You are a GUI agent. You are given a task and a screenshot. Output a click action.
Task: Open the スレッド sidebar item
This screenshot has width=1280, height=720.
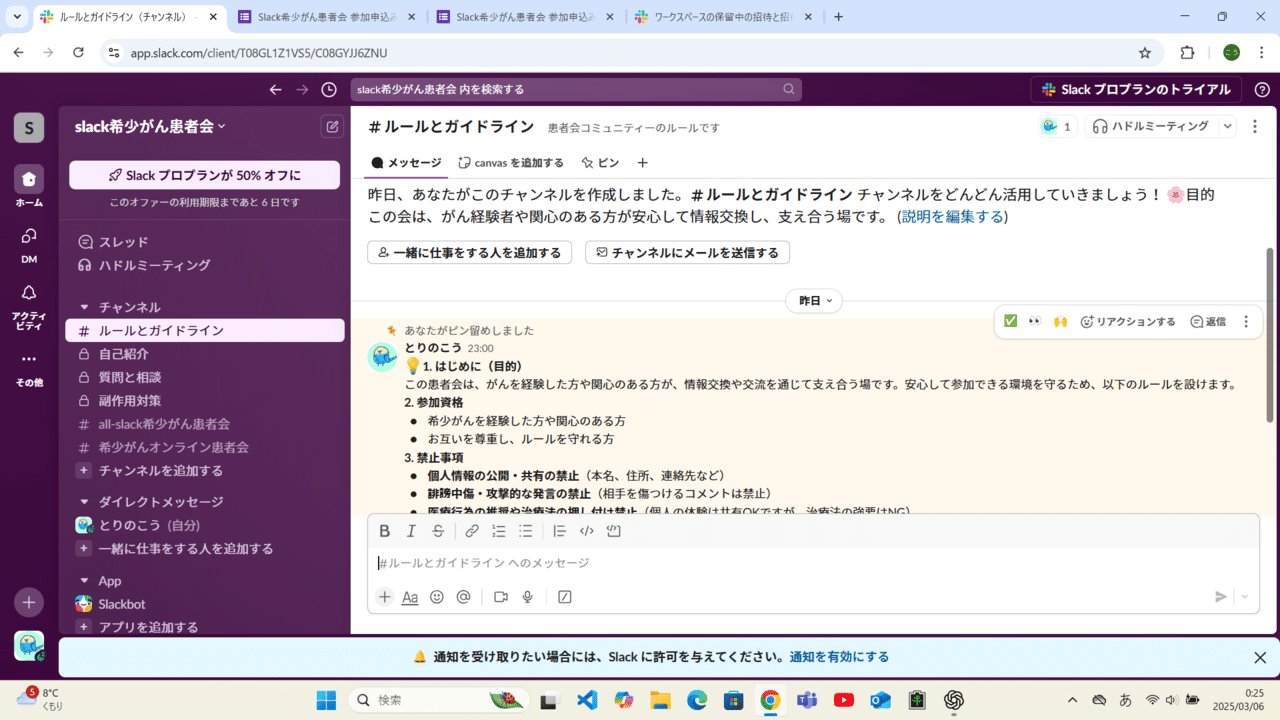click(x=205, y=242)
